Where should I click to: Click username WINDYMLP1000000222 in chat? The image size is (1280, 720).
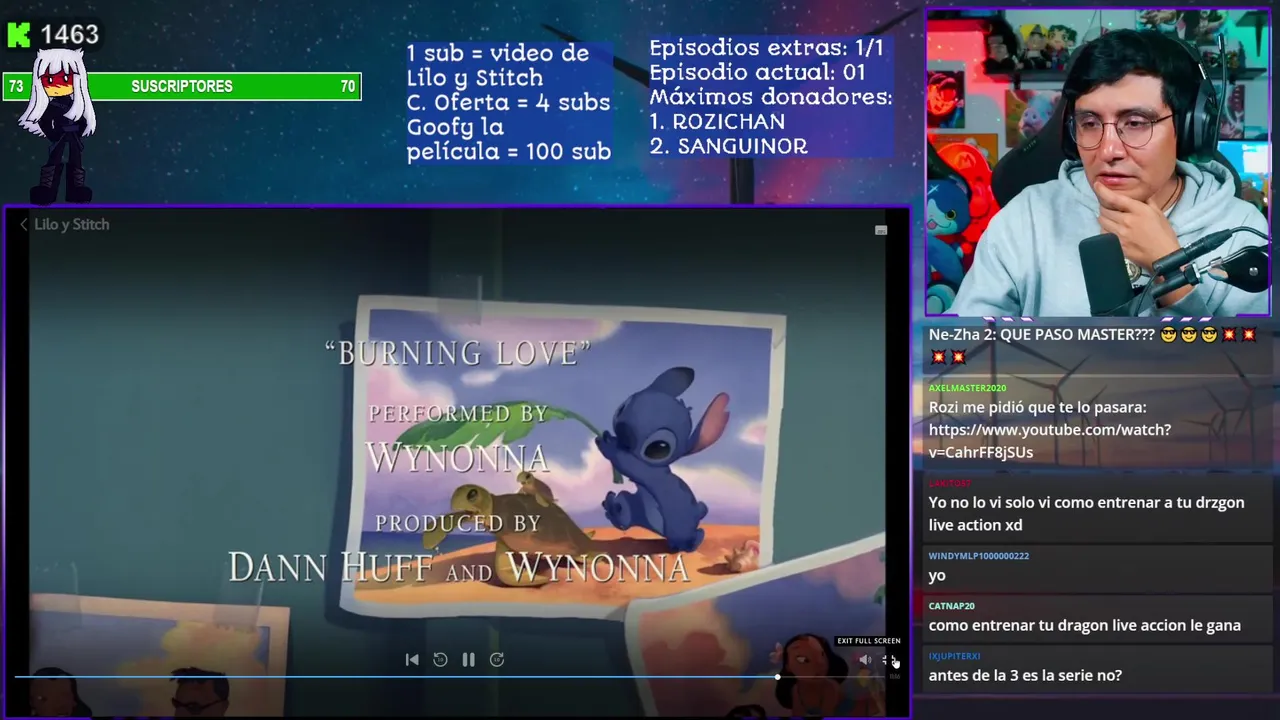tap(978, 556)
